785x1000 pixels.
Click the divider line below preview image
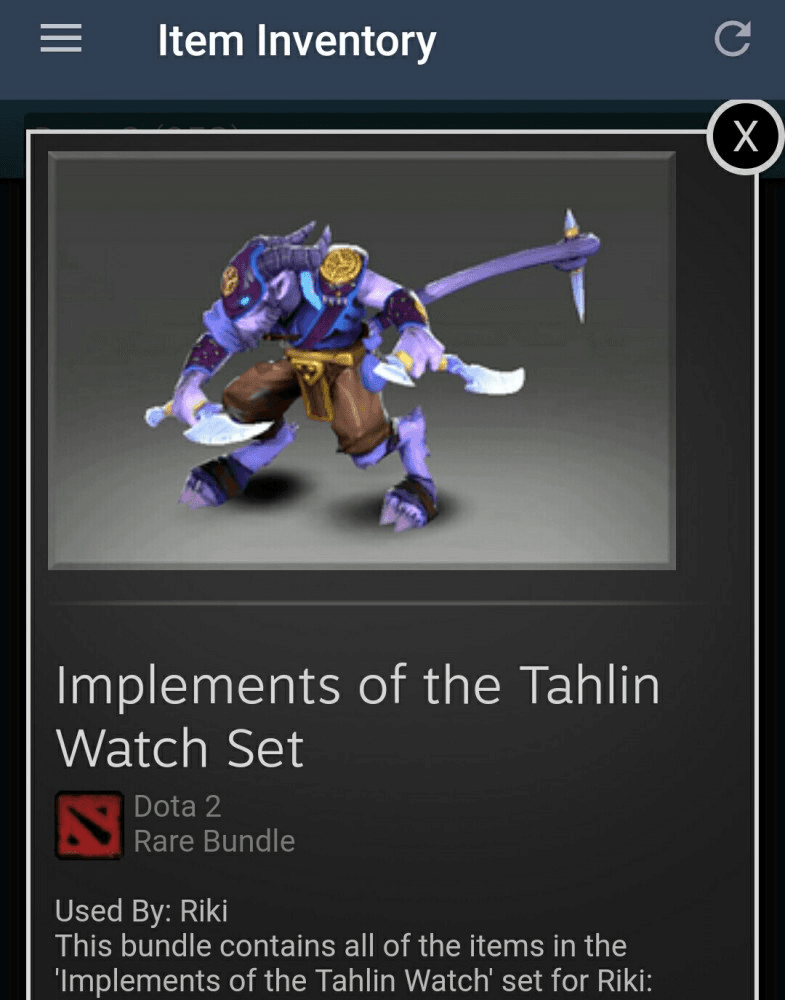[x=379, y=603]
